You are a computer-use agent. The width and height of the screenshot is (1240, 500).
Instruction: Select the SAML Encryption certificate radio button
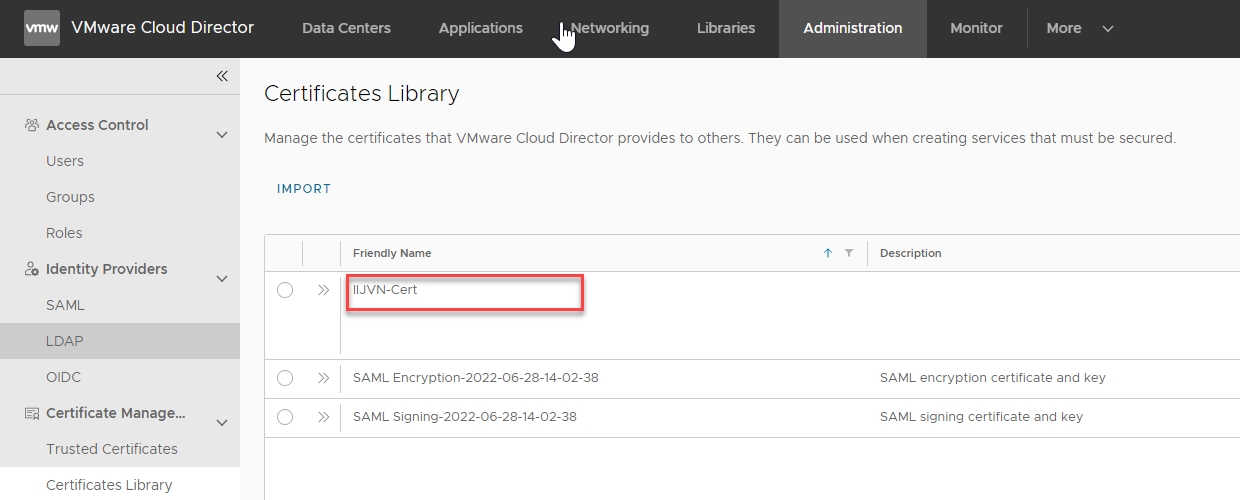pos(285,378)
